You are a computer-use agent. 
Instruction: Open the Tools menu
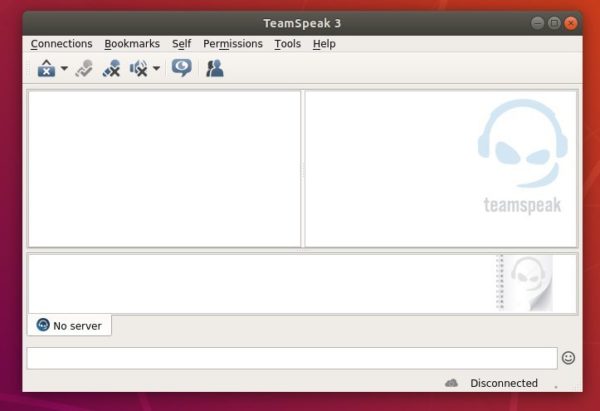[x=287, y=44]
